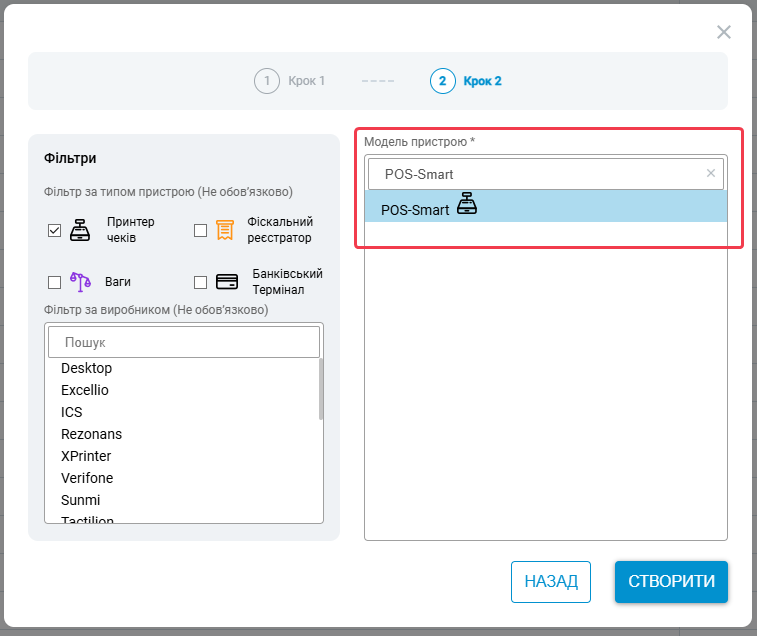Click the step 2 number circle

coord(442,81)
